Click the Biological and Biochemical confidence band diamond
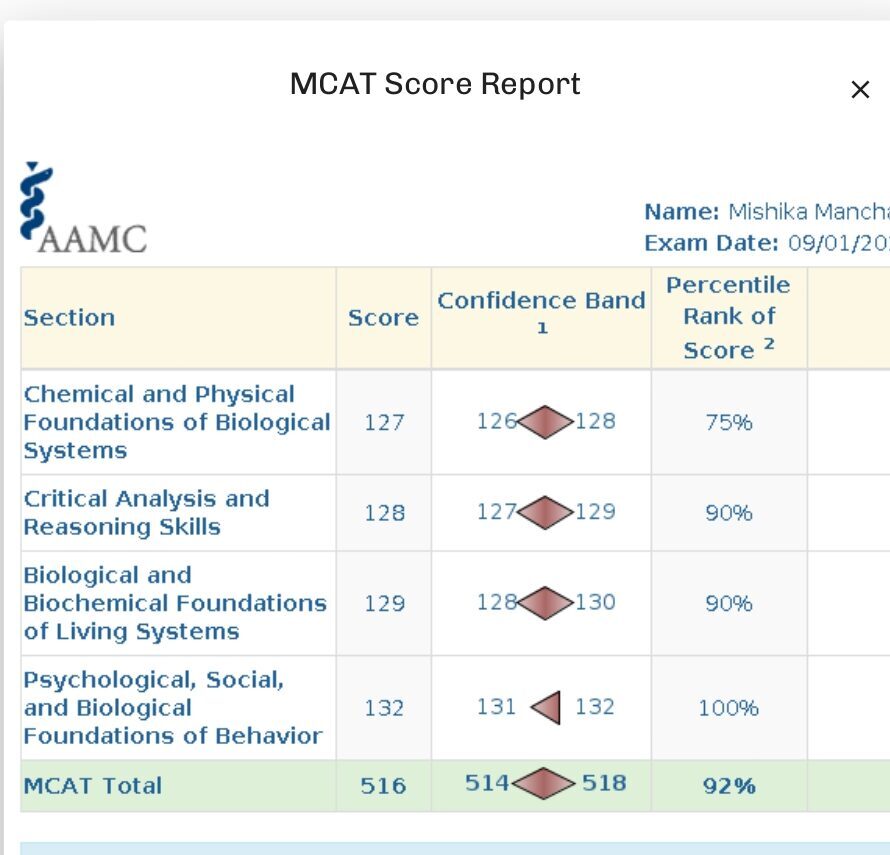890x855 pixels. coord(545,603)
